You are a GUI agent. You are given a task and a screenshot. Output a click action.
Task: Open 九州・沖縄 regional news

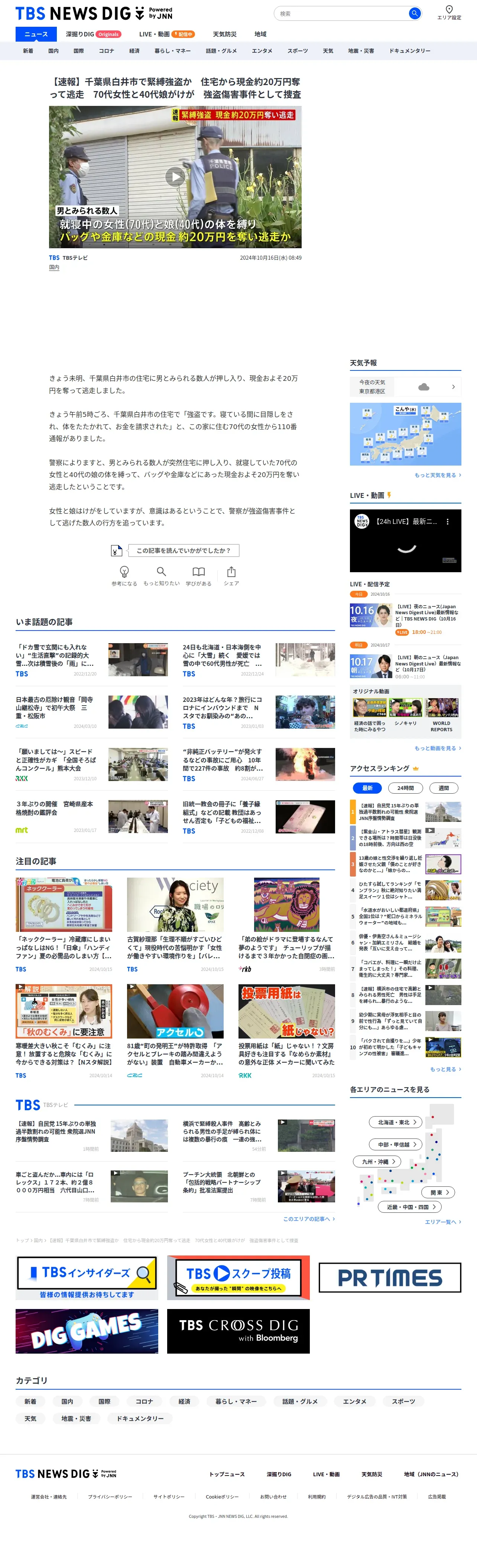(377, 1162)
